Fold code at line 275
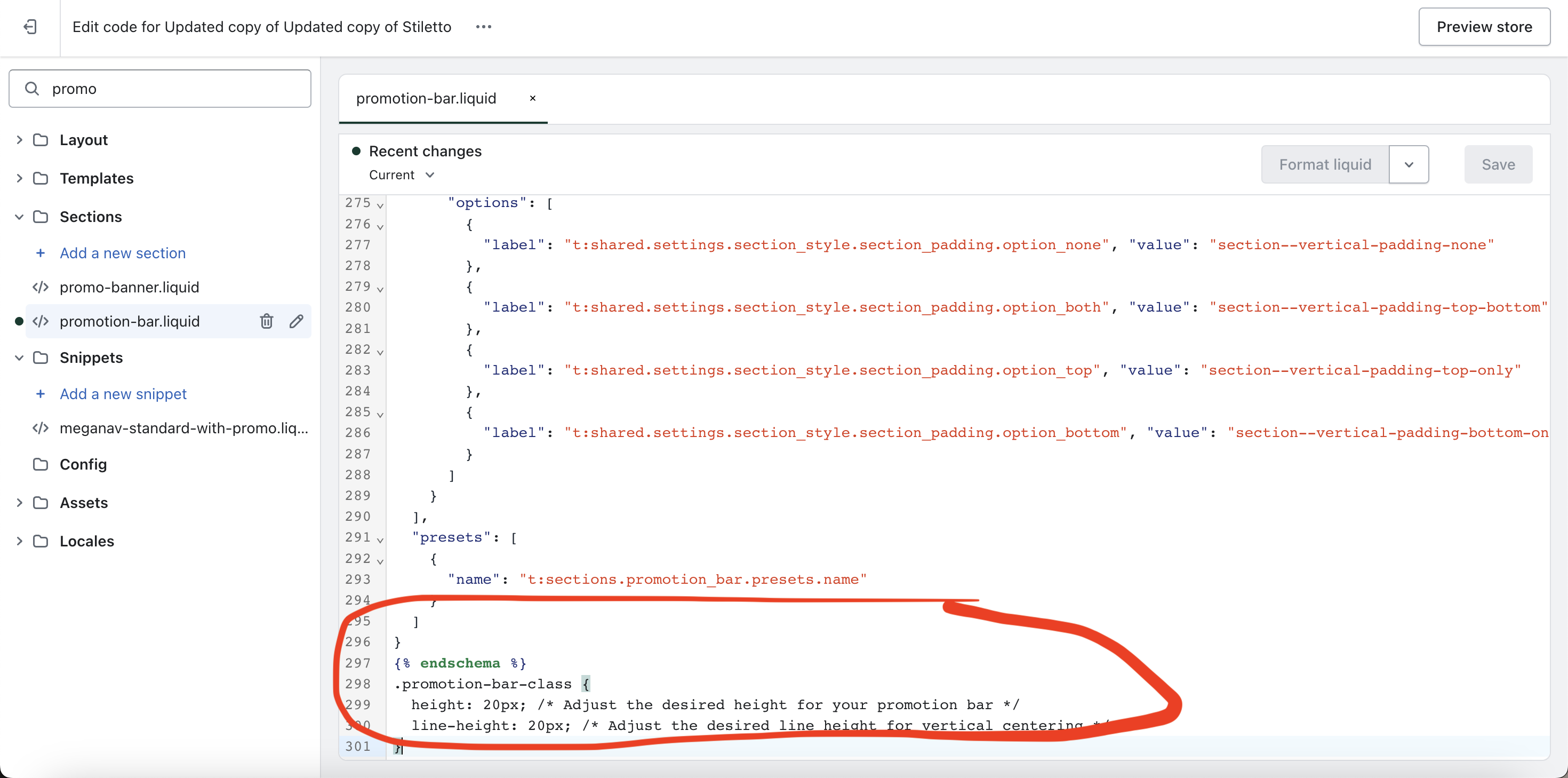 (380, 205)
